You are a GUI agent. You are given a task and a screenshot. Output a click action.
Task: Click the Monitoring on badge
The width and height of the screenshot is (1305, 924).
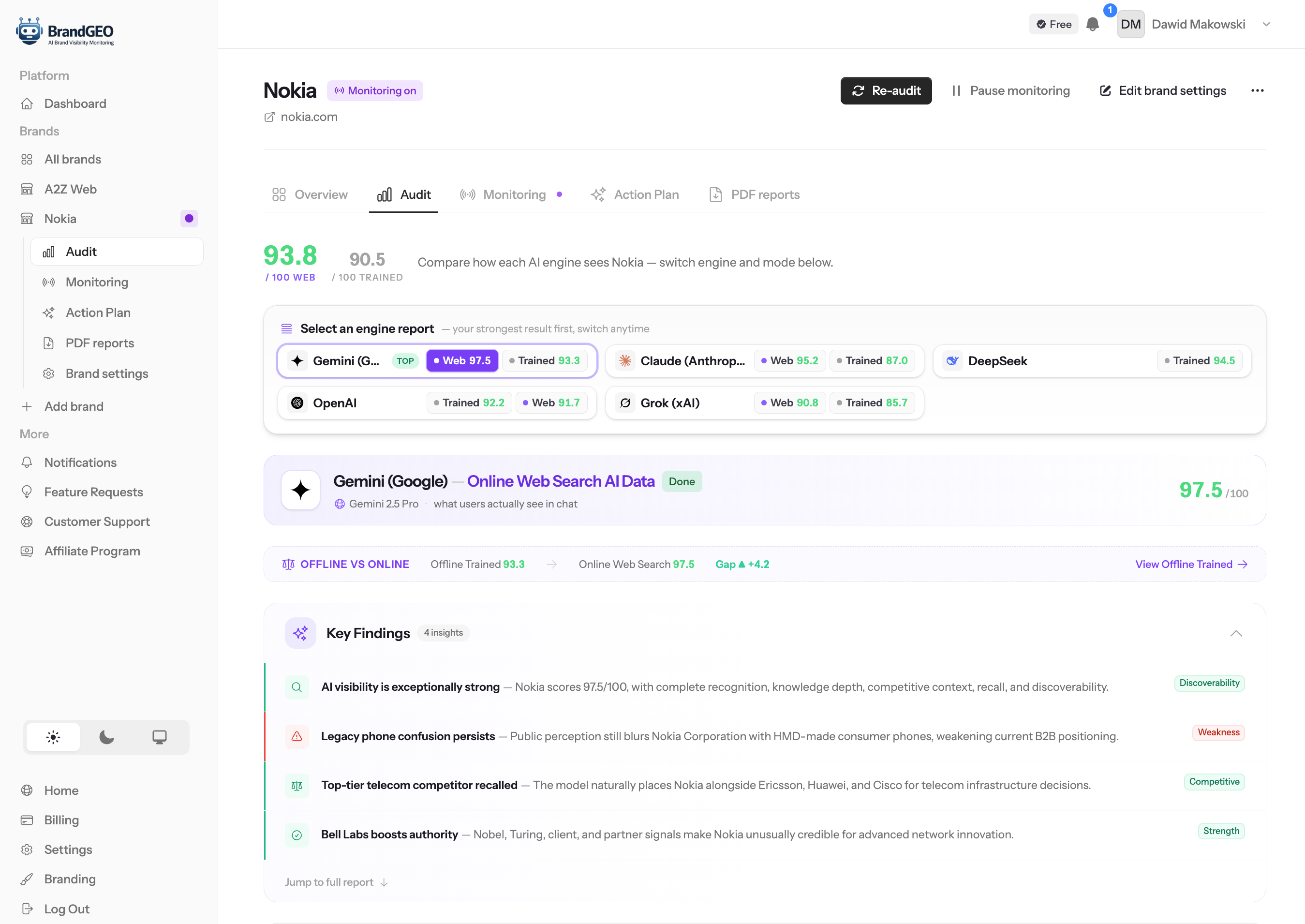tap(375, 90)
